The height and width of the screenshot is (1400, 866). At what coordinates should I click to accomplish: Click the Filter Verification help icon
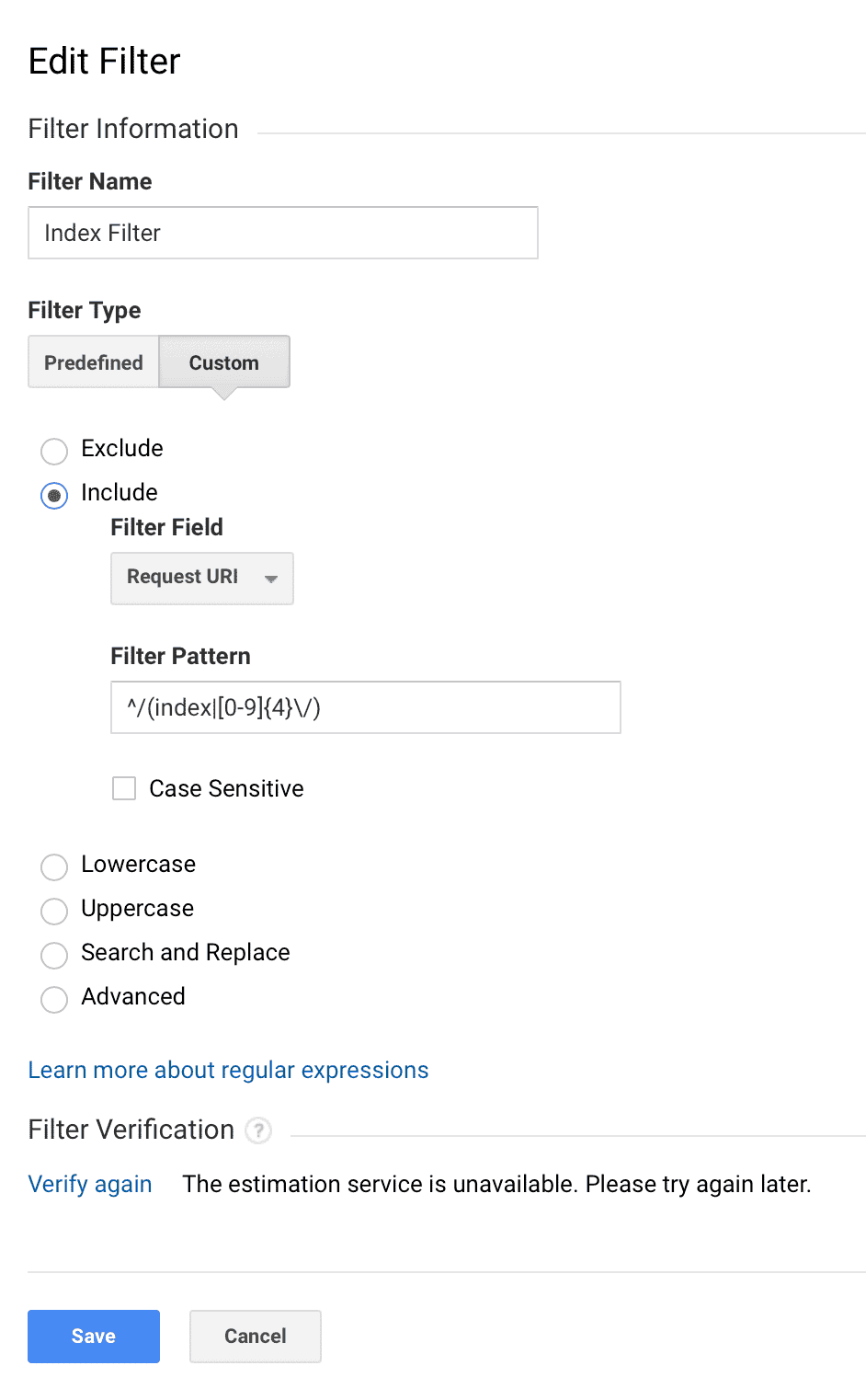(x=258, y=1130)
